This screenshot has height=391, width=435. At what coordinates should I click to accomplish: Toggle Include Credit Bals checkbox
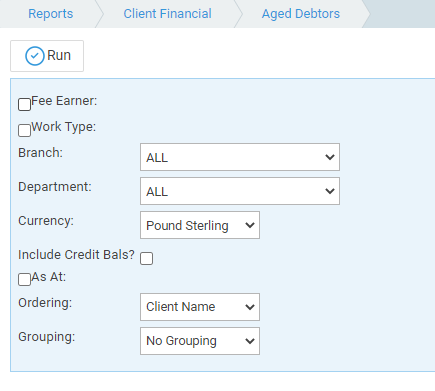pos(147,258)
